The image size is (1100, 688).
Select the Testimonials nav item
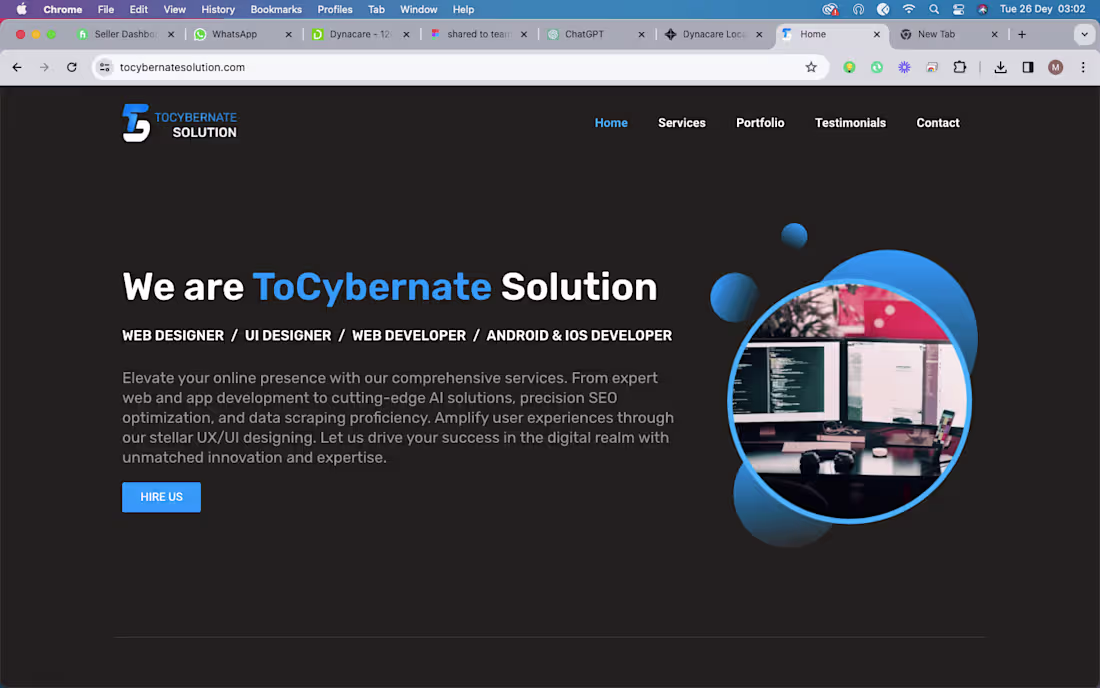click(x=850, y=122)
